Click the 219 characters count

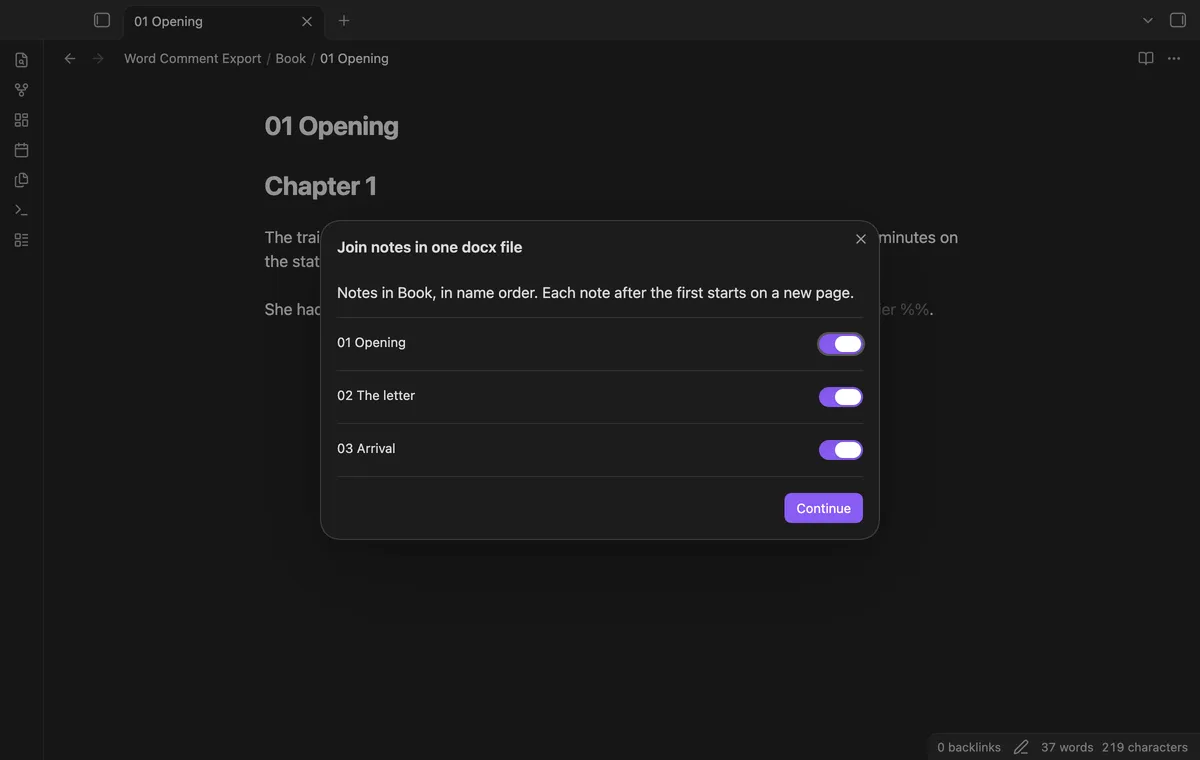tap(1145, 747)
